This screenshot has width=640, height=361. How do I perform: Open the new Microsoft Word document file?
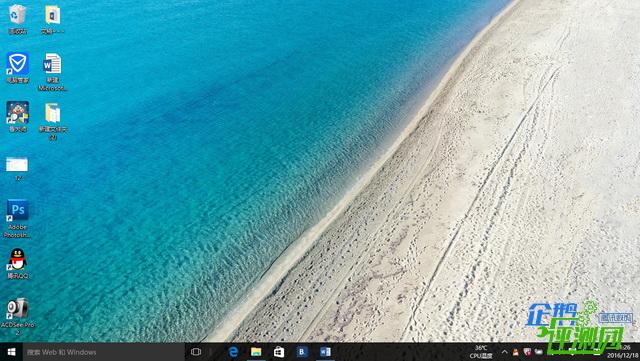tap(52, 71)
